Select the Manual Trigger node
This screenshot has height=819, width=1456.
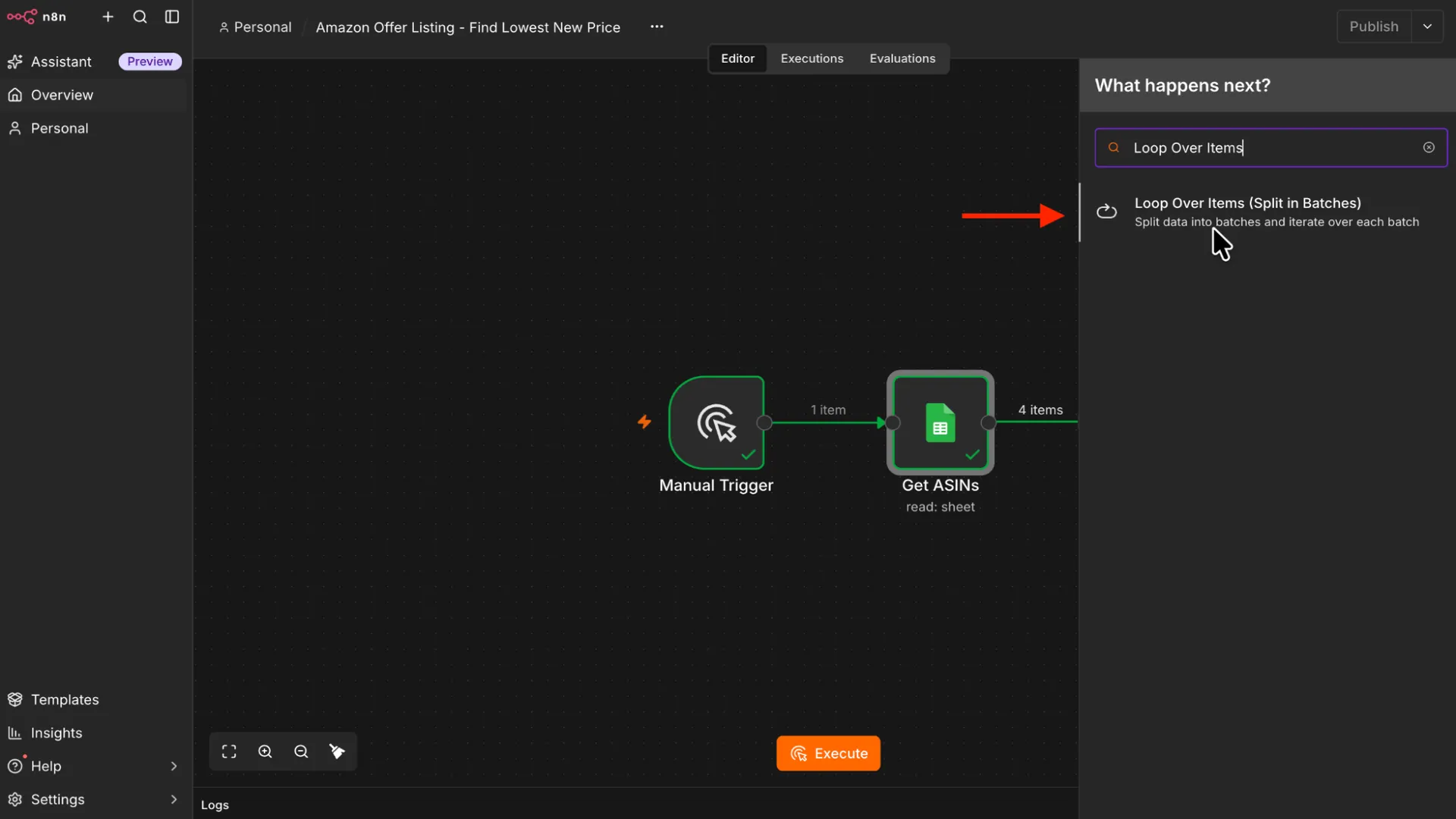pos(717,422)
